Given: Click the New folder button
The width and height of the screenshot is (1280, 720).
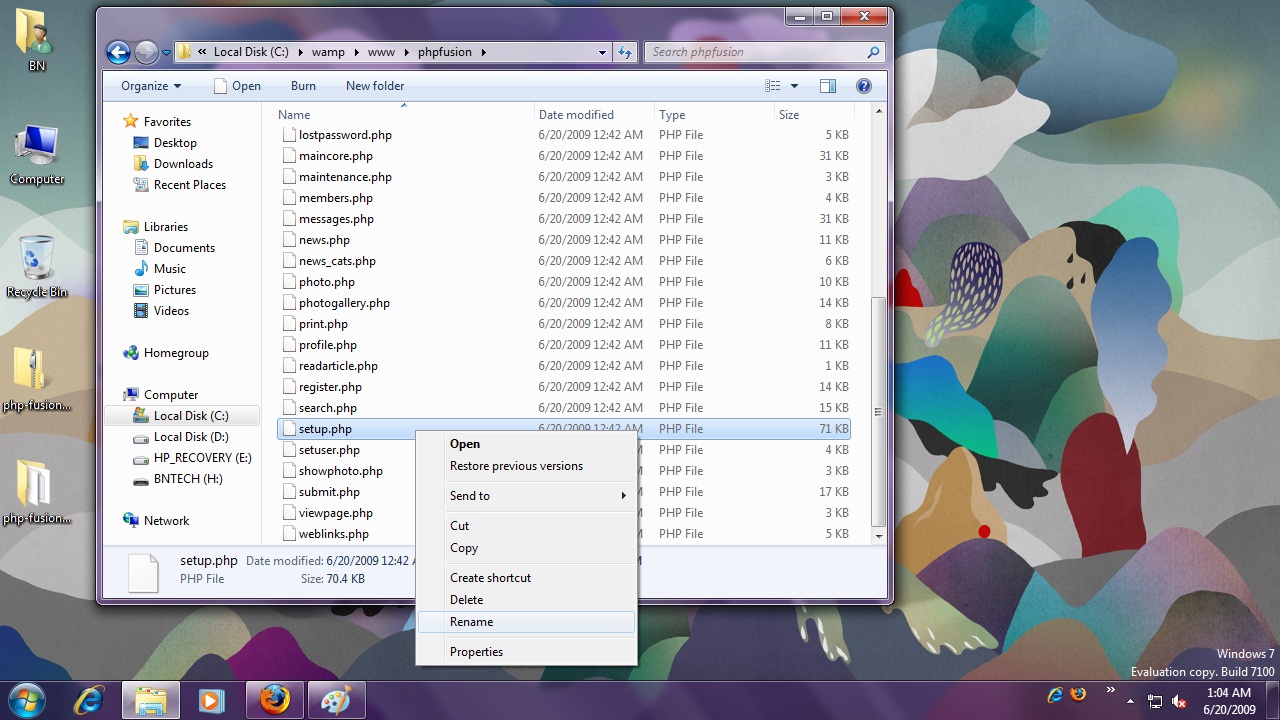Looking at the screenshot, I should [375, 86].
